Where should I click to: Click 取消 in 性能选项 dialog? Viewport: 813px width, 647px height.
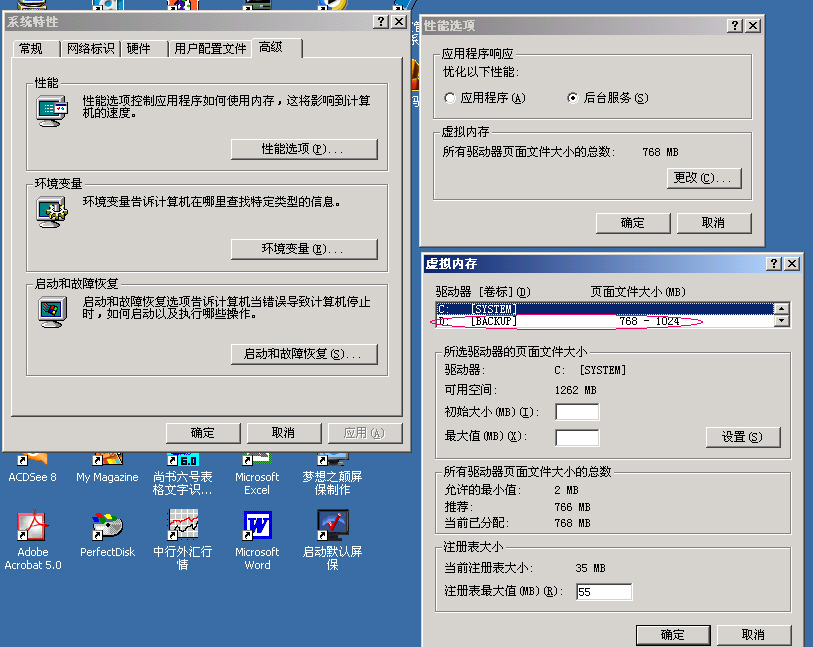click(713, 223)
